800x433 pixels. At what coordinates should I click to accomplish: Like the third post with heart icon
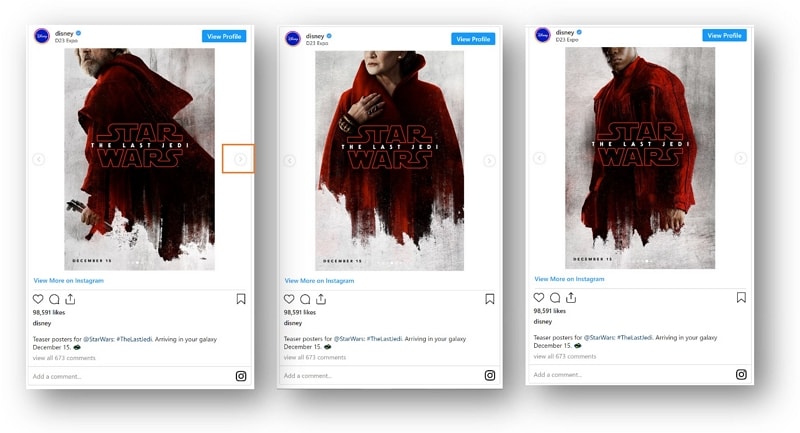pyautogui.click(x=539, y=297)
